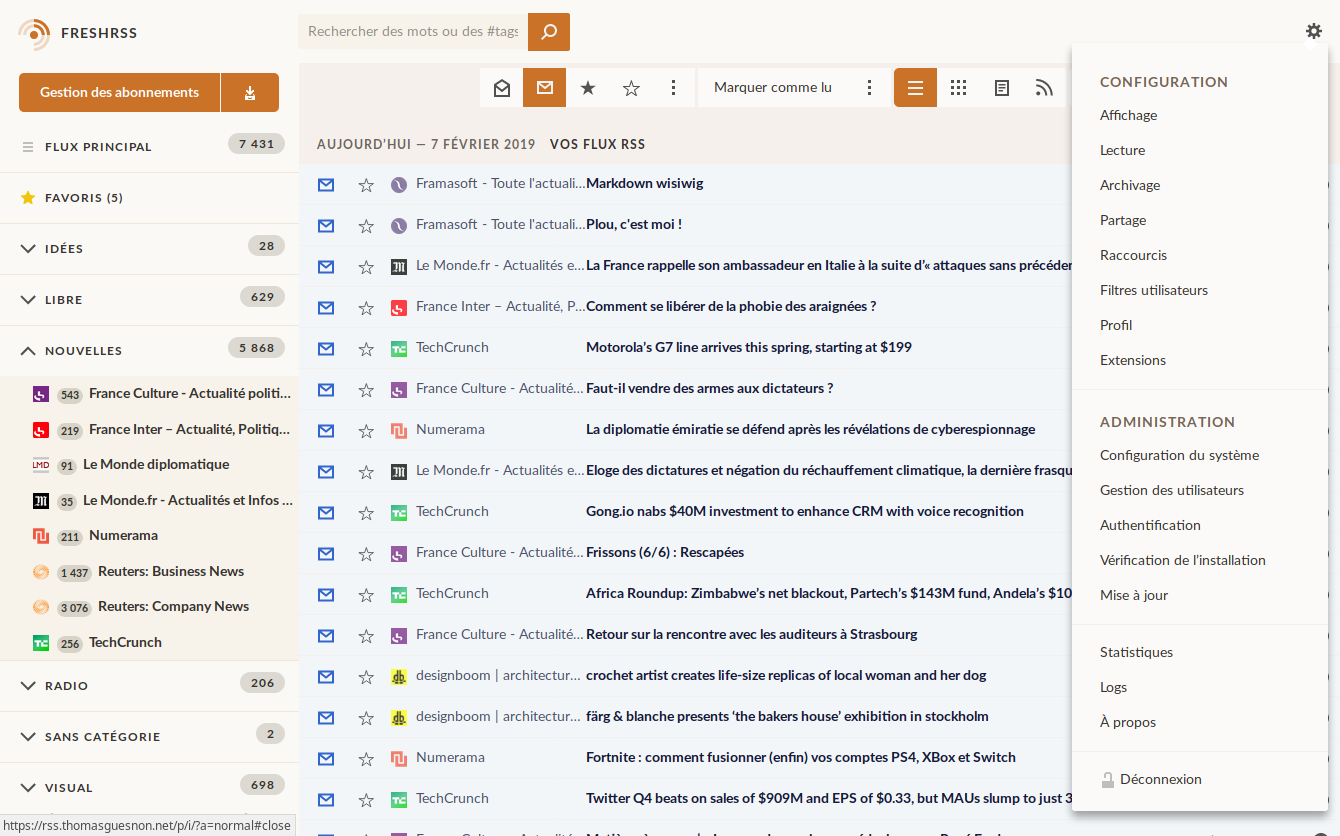
Task: Toggle display of unread articles
Action: tap(544, 87)
